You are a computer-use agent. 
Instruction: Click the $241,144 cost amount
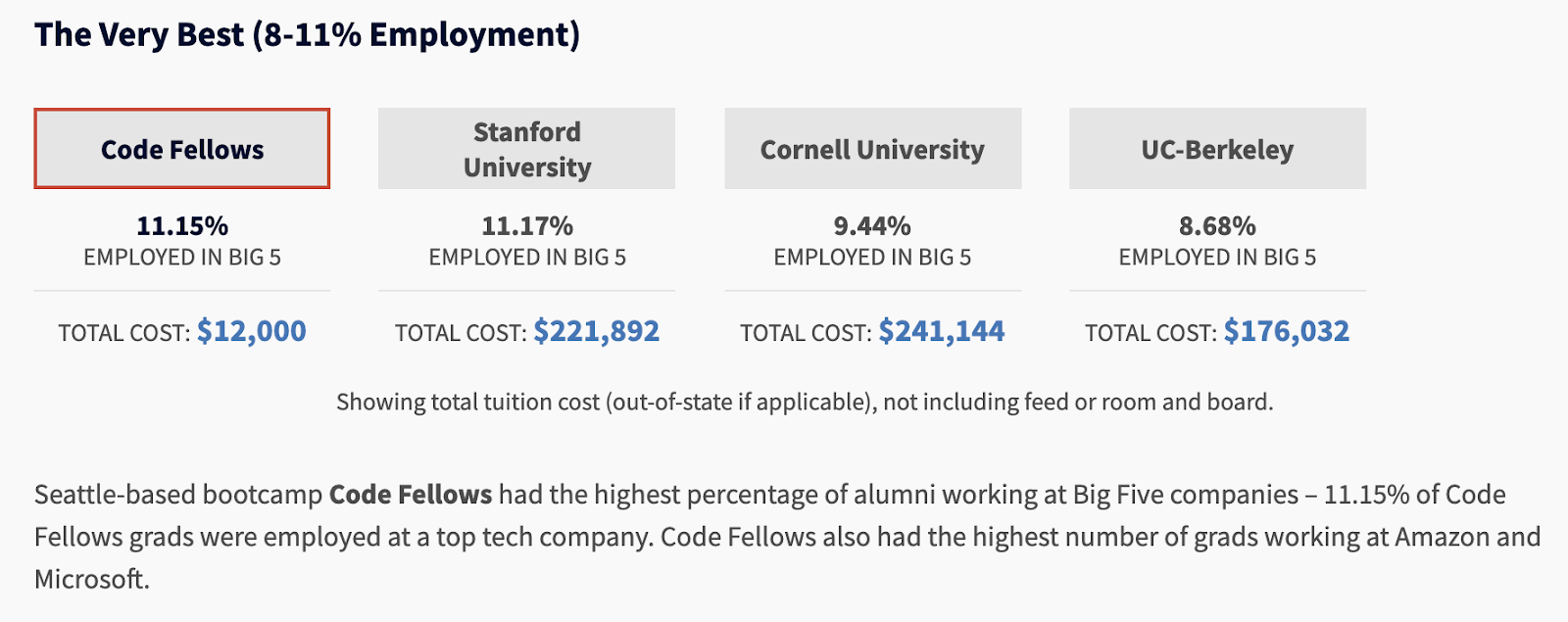tap(941, 331)
